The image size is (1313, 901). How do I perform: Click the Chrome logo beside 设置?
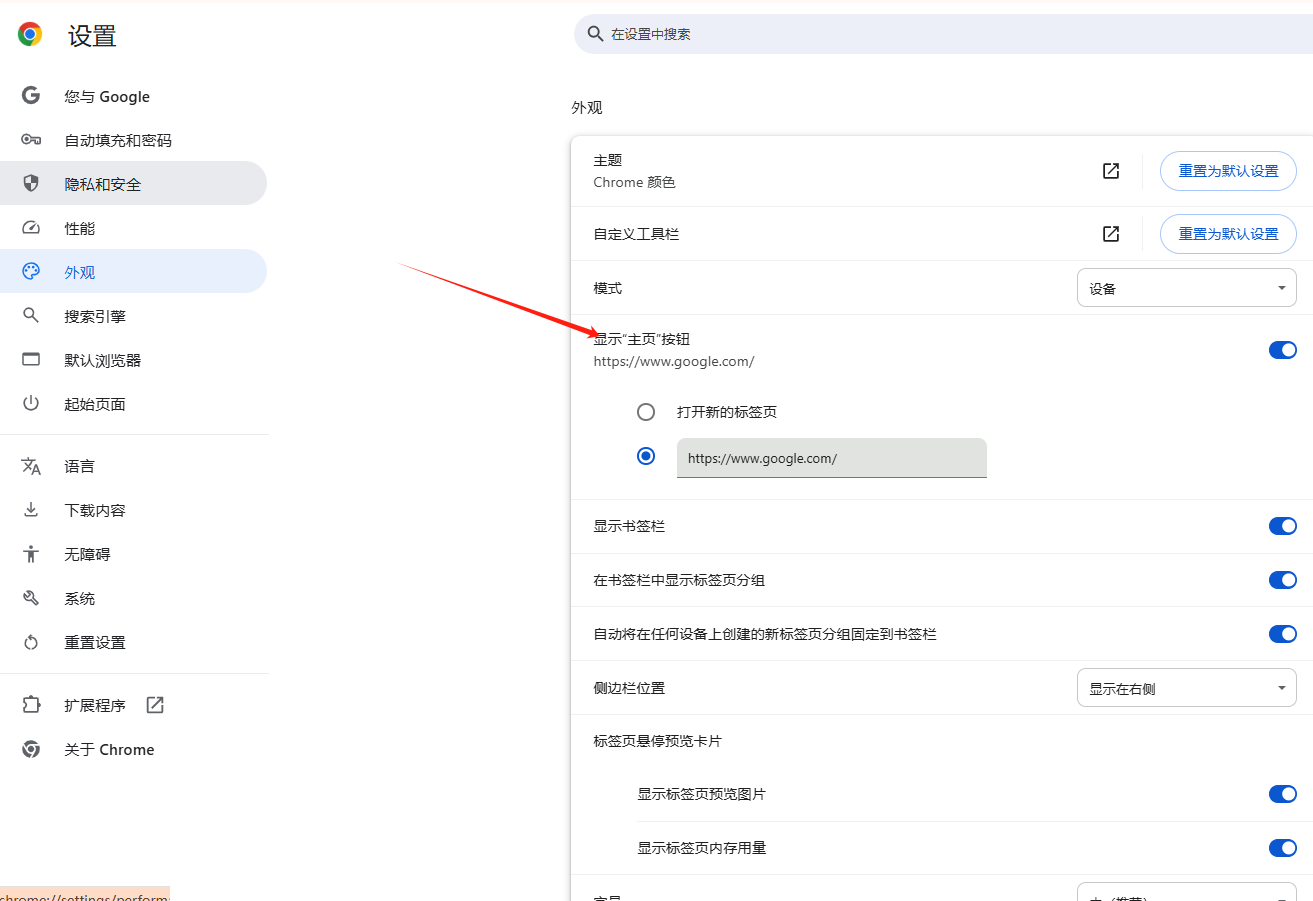[31, 35]
